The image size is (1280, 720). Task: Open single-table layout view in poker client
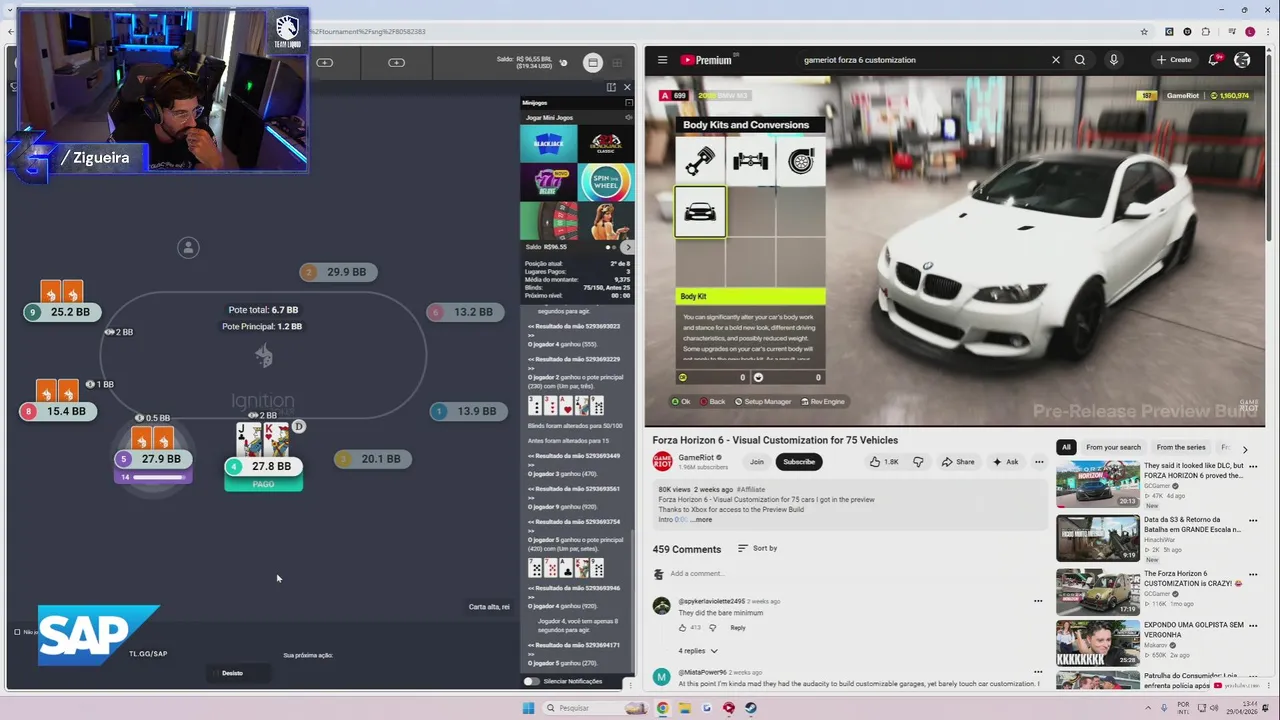click(593, 62)
